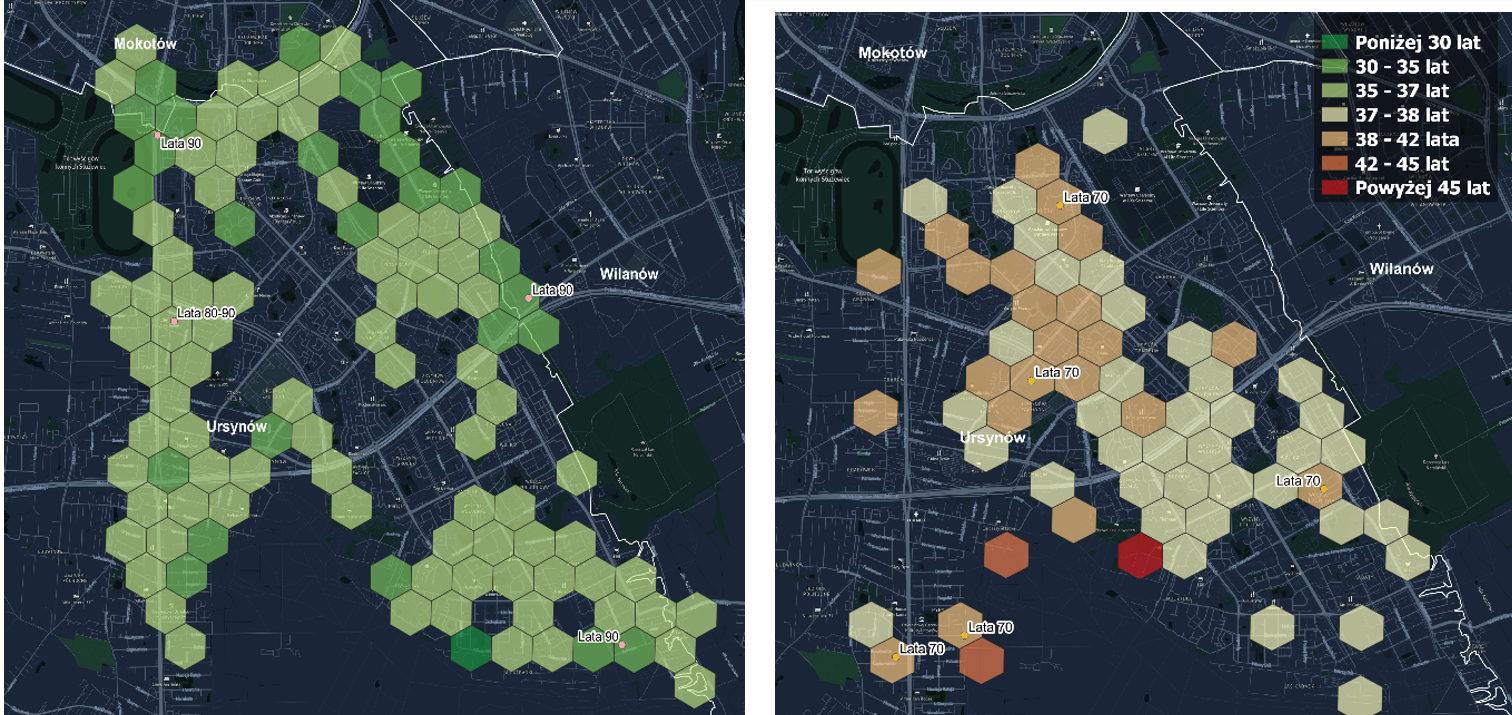Select the Ursynów label on right map

(993, 438)
